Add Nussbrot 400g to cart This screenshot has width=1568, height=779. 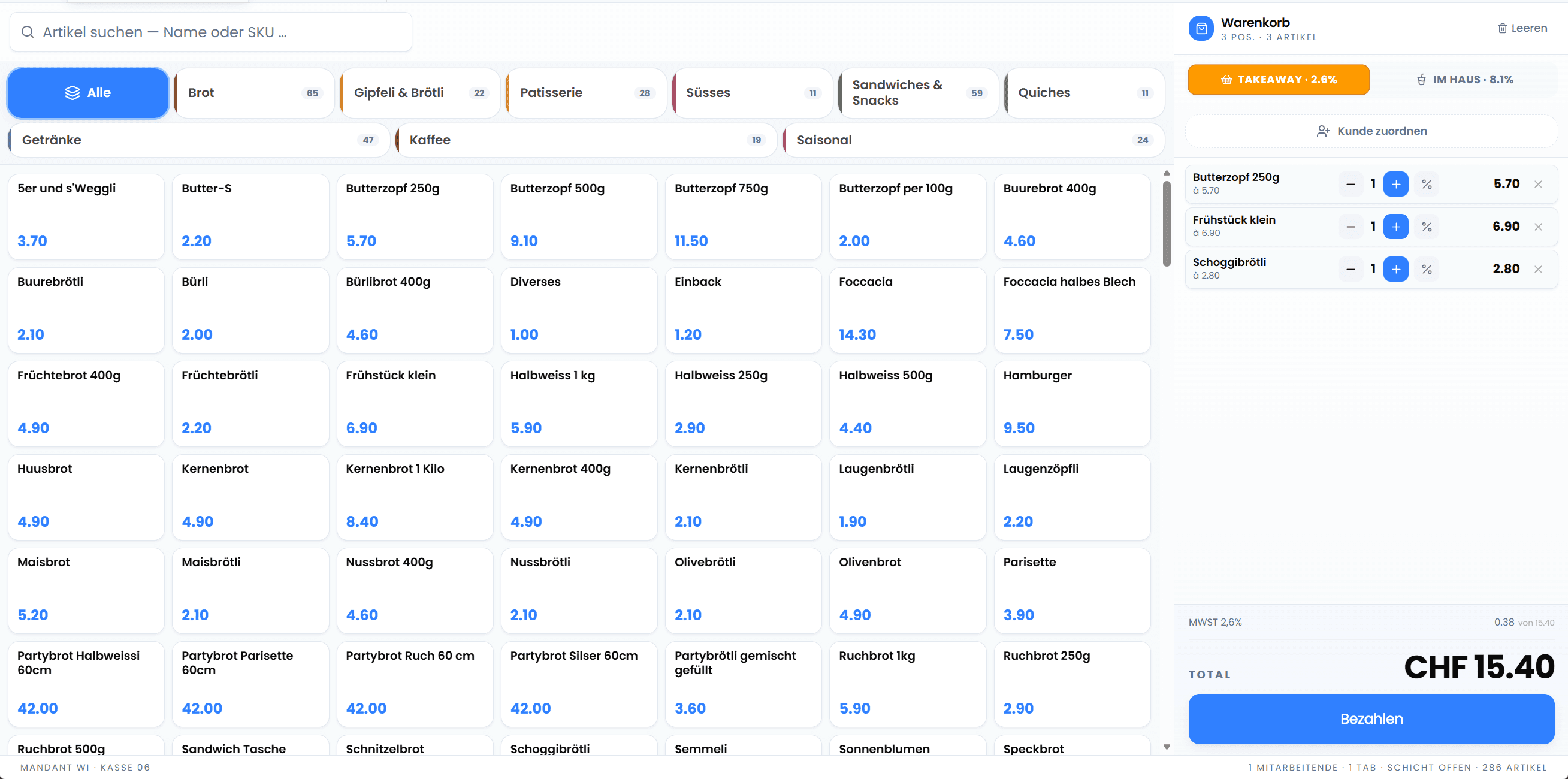pyautogui.click(x=415, y=590)
